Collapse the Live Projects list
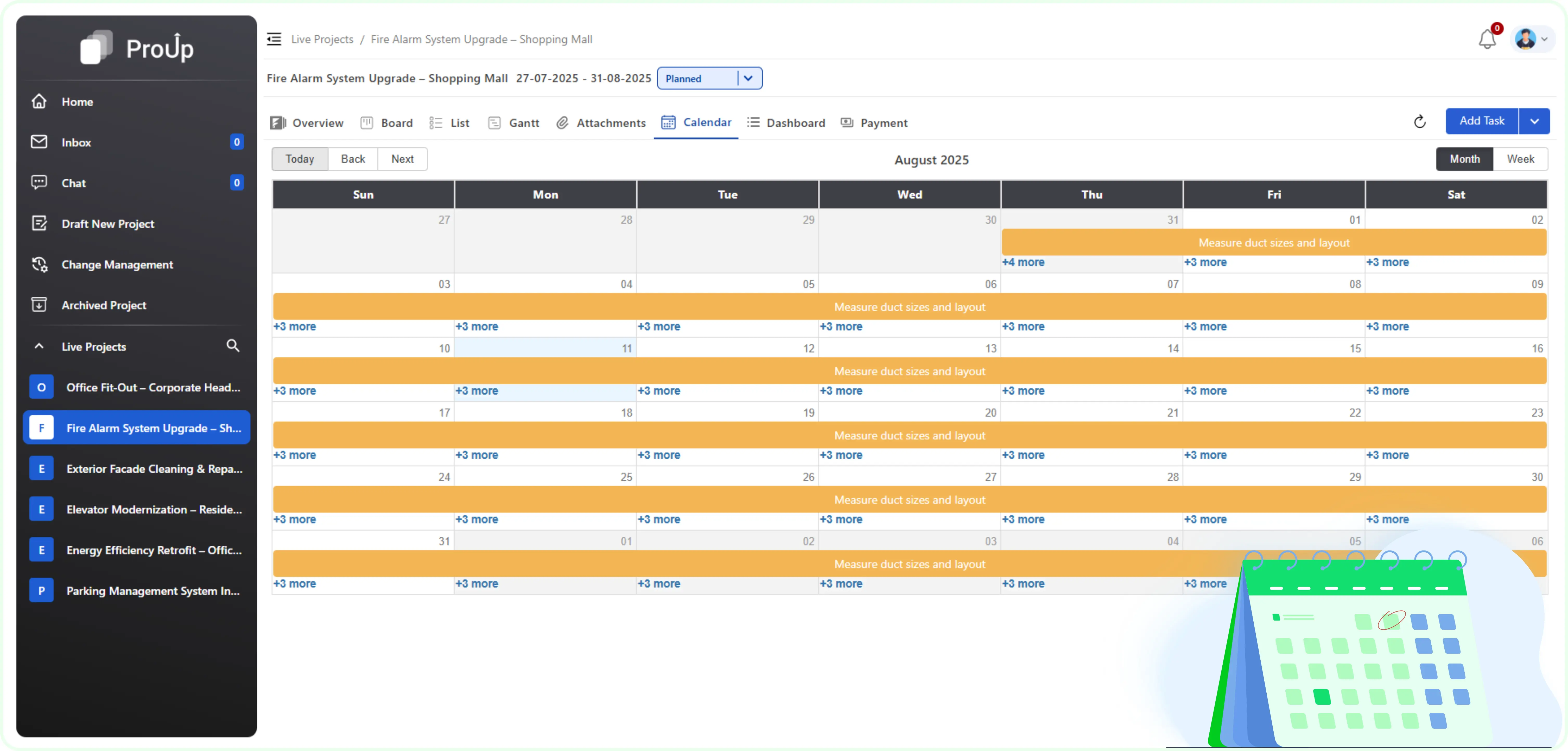 pos(39,346)
